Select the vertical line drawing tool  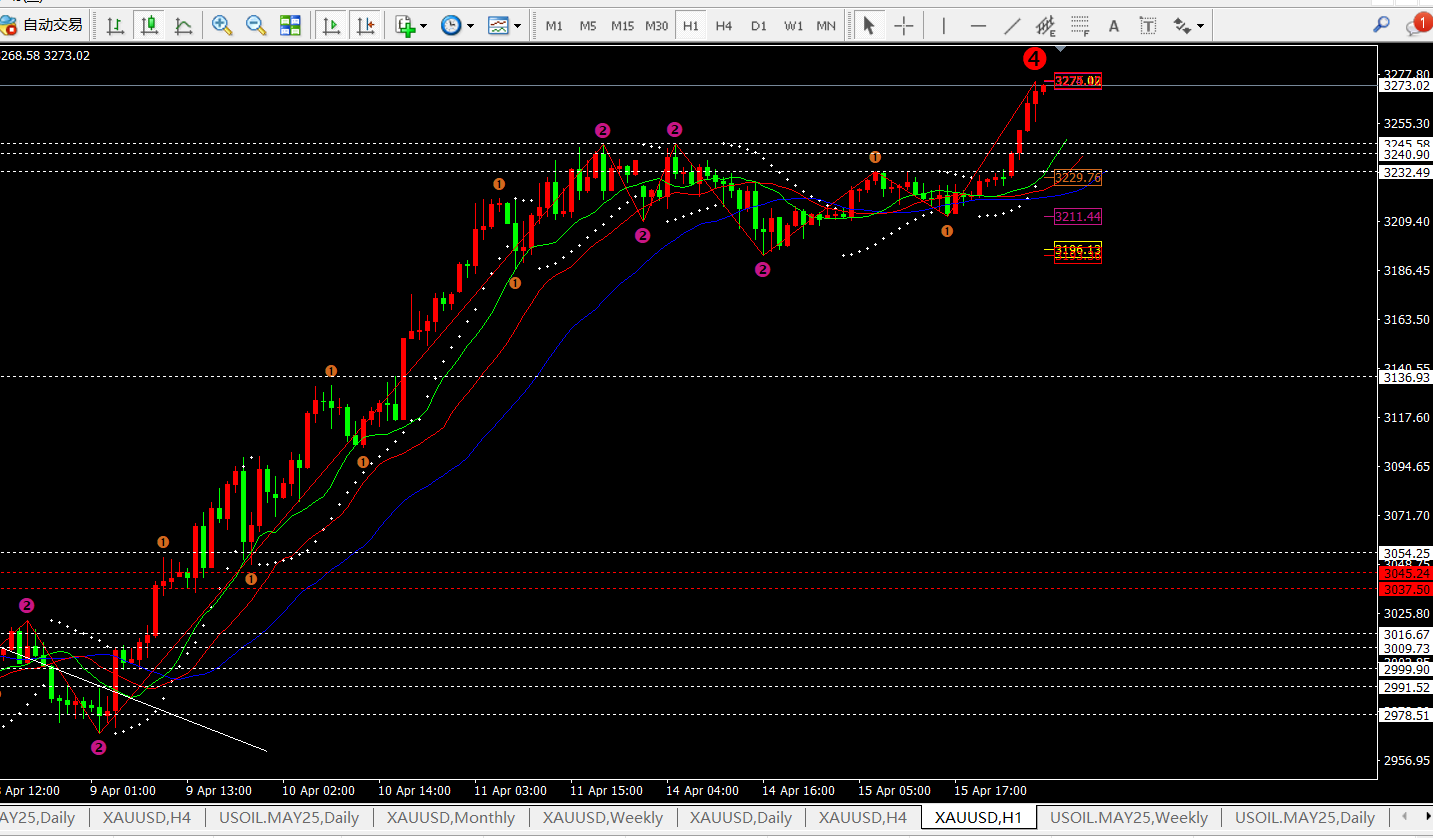pyautogui.click(x=943, y=25)
